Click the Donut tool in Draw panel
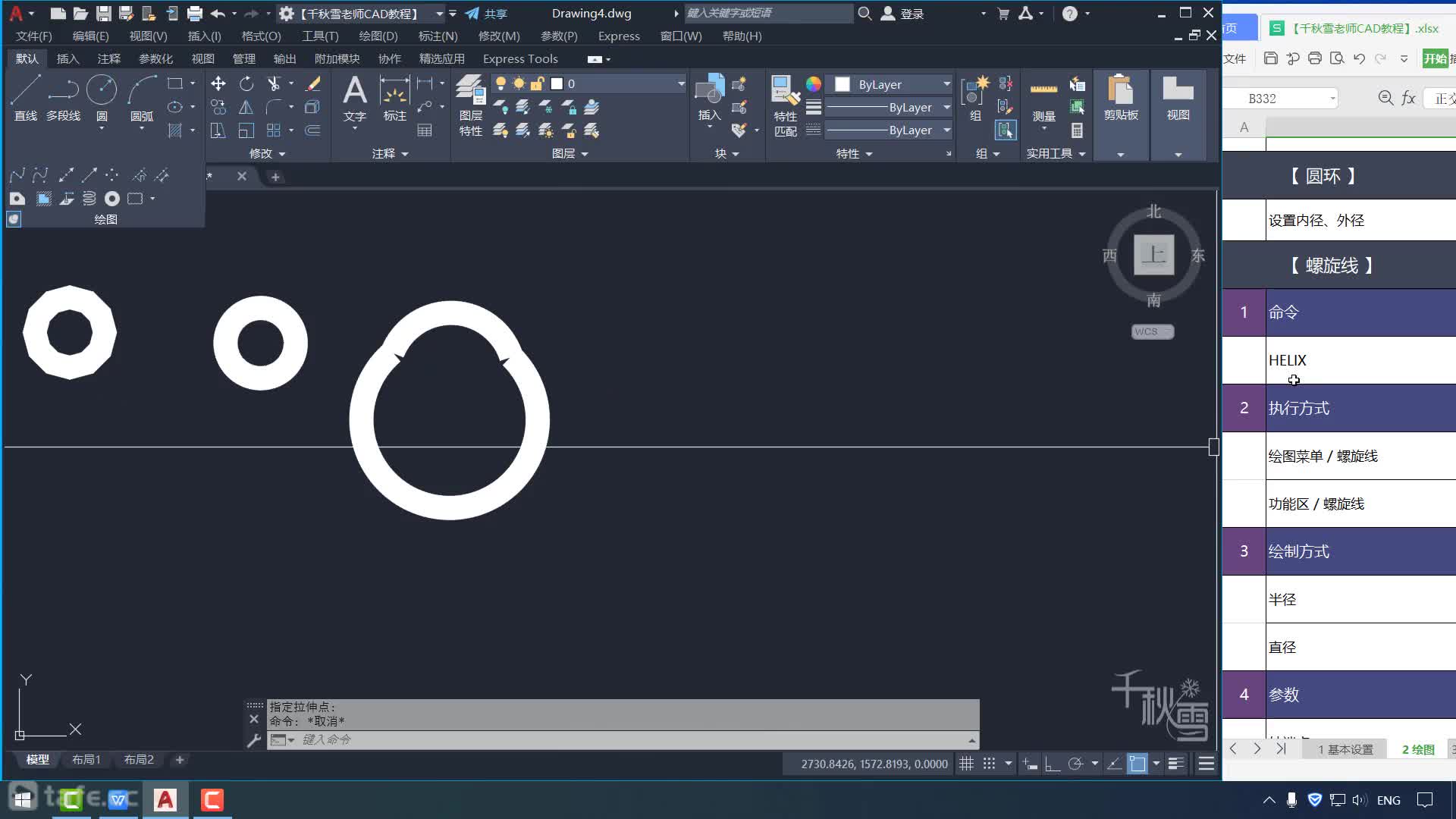1456x819 pixels. pos(112,199)
